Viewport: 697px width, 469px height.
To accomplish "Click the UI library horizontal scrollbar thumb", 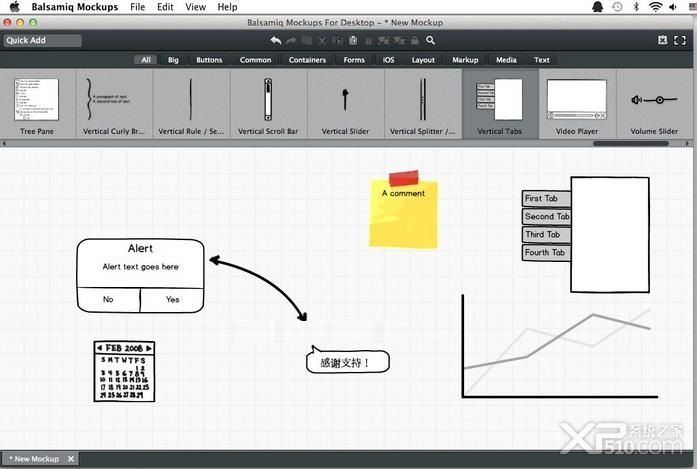I will (x=631, y=144).
